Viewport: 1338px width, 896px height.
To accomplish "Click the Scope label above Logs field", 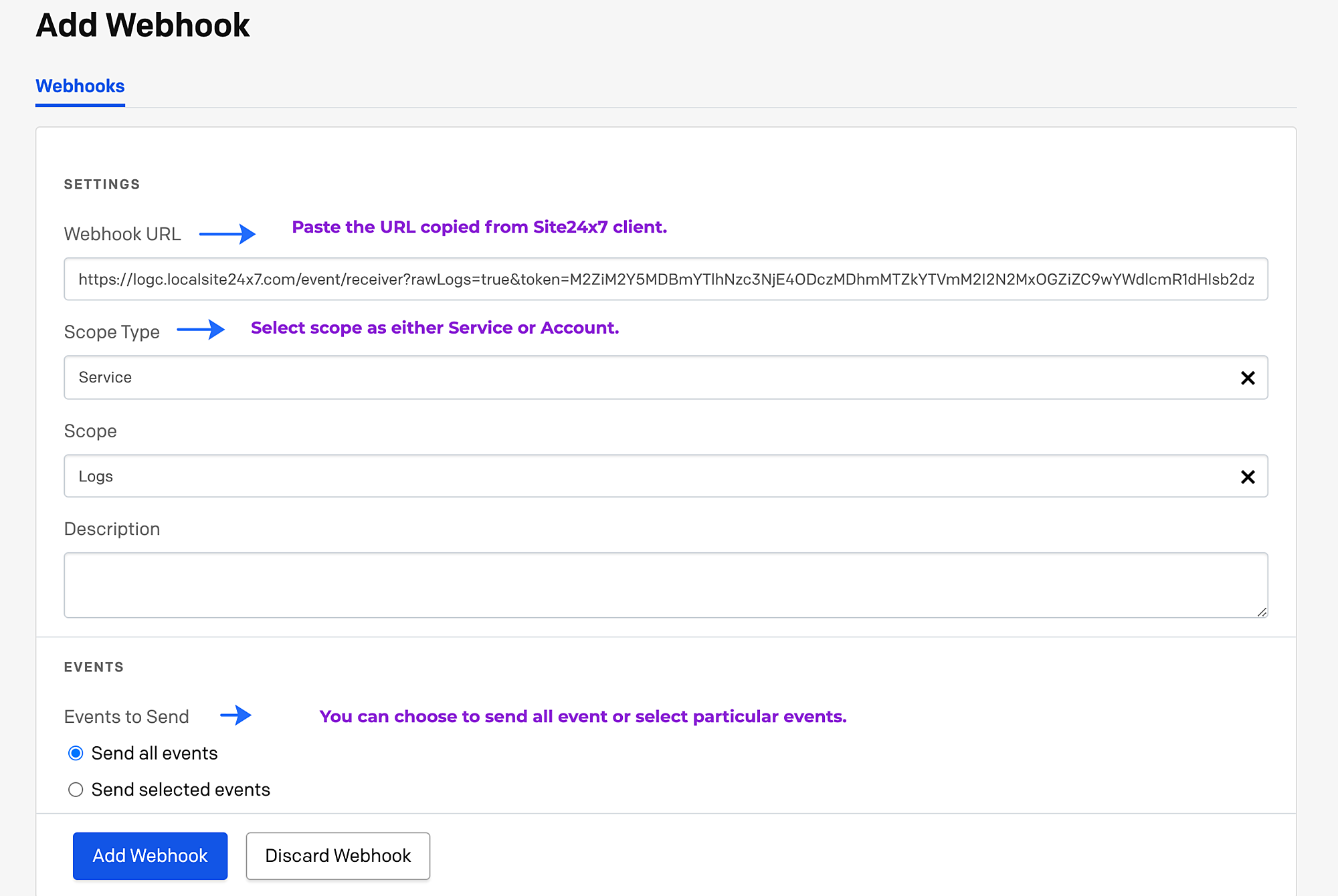I will (x=90, y=431).
